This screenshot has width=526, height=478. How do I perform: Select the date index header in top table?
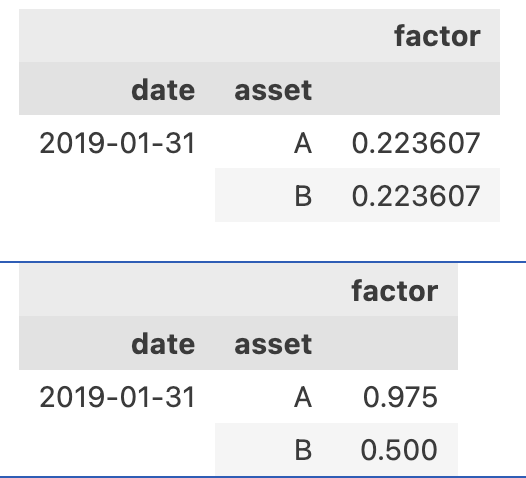[x=163, y=90]
